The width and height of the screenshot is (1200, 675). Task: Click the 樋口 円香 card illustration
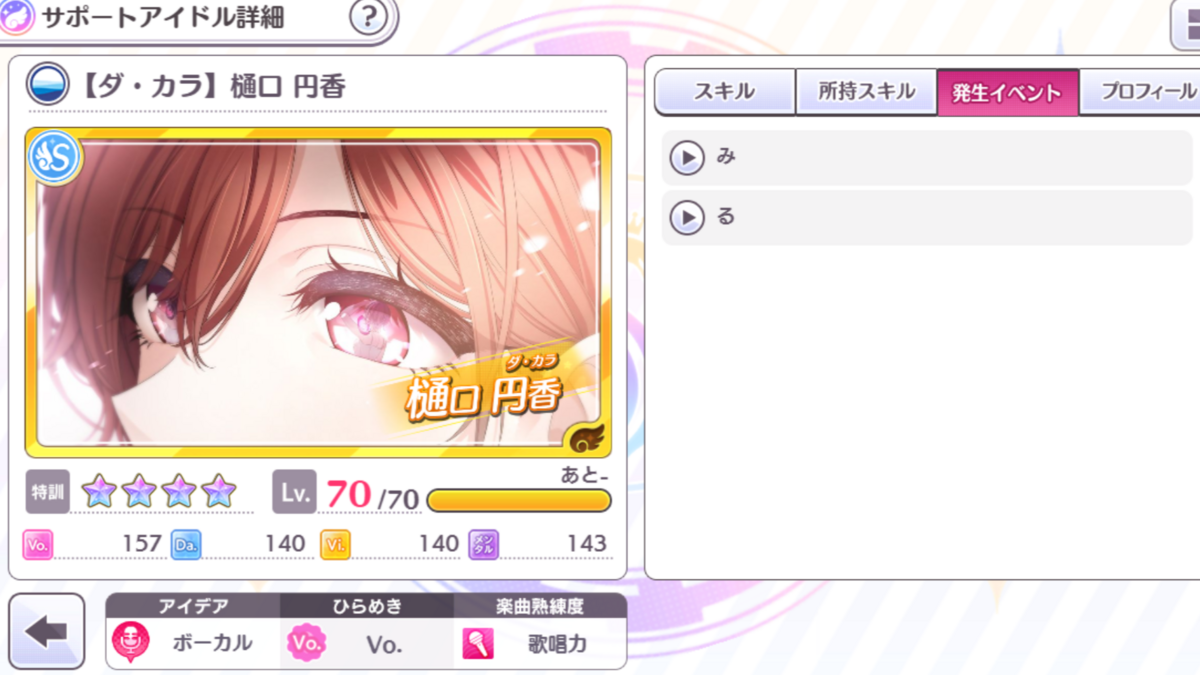[x=318, y=292]
